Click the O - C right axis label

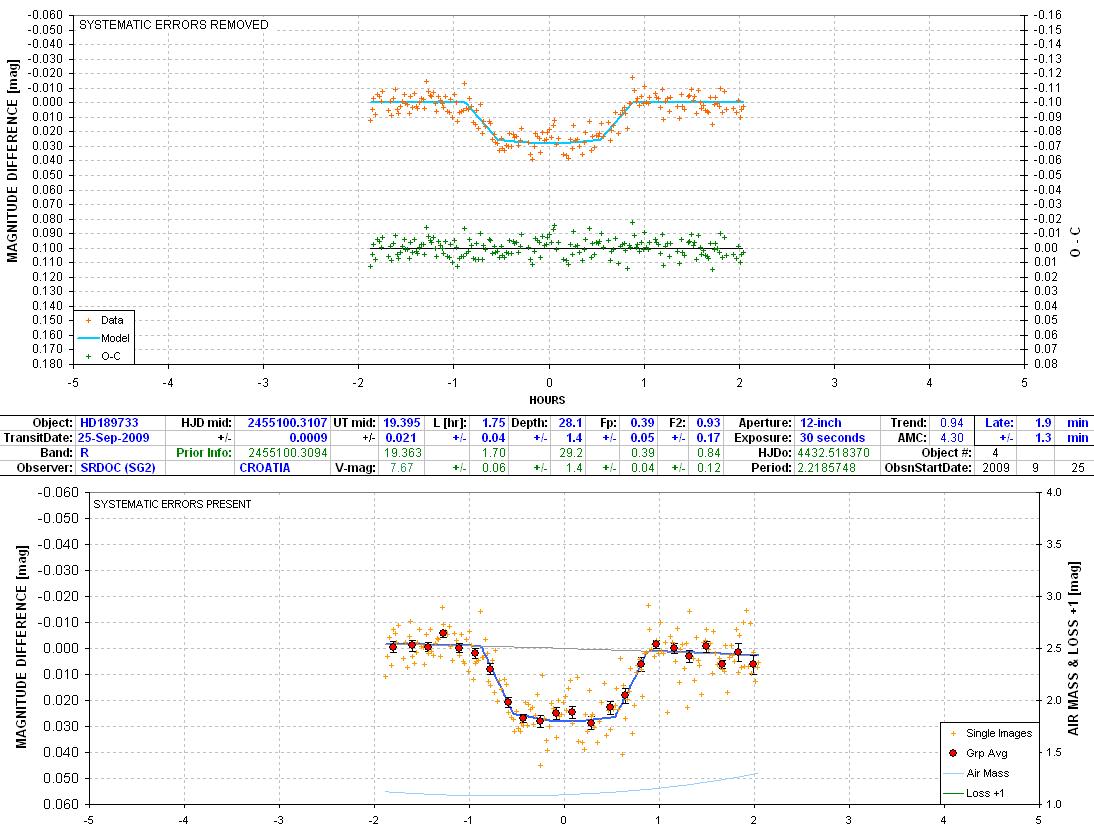coord(1075,241)
